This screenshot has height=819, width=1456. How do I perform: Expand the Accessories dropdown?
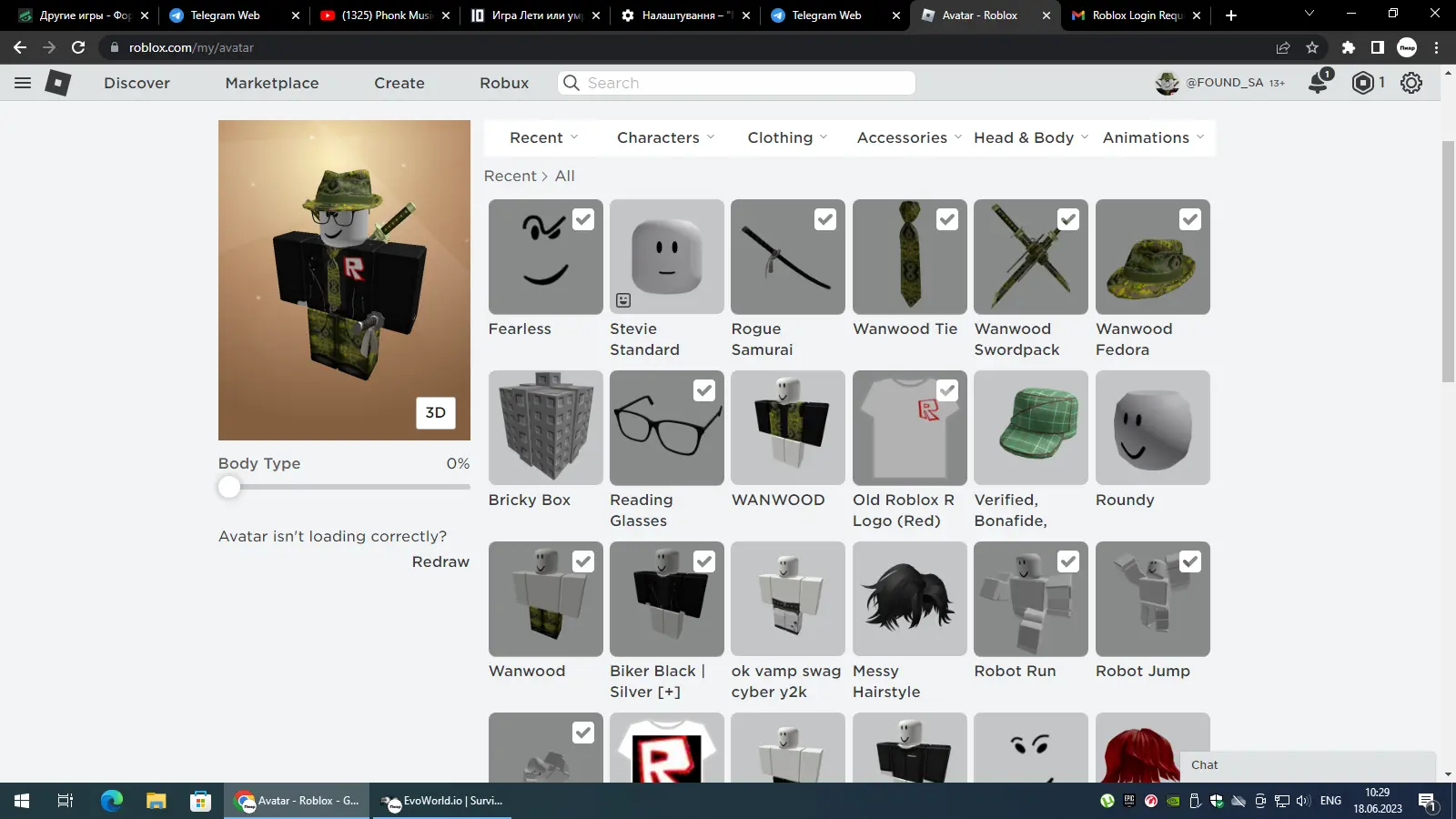pyautogui.click(x=909, y=137)
